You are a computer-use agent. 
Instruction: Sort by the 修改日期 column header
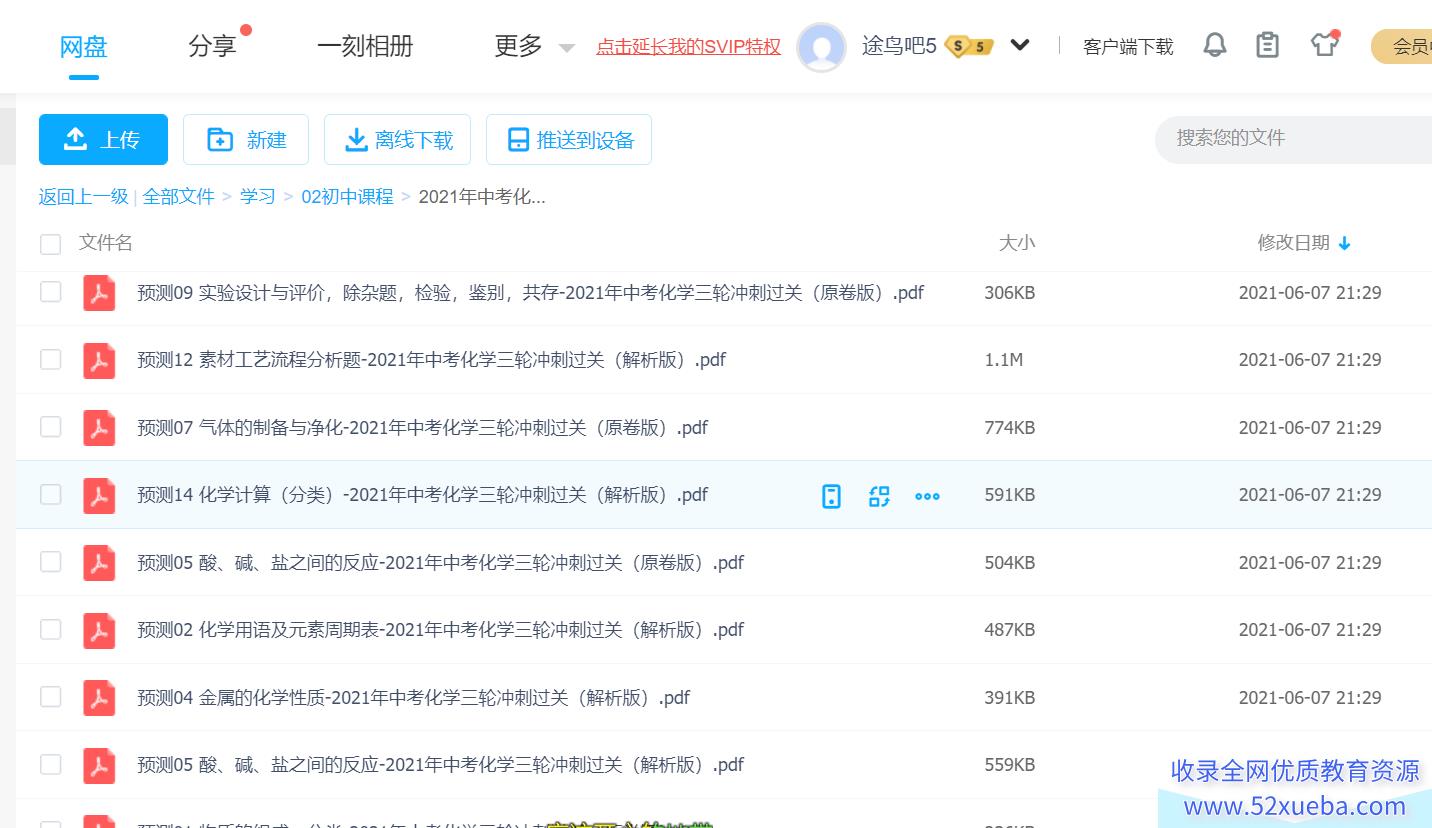pos(1294,243)
